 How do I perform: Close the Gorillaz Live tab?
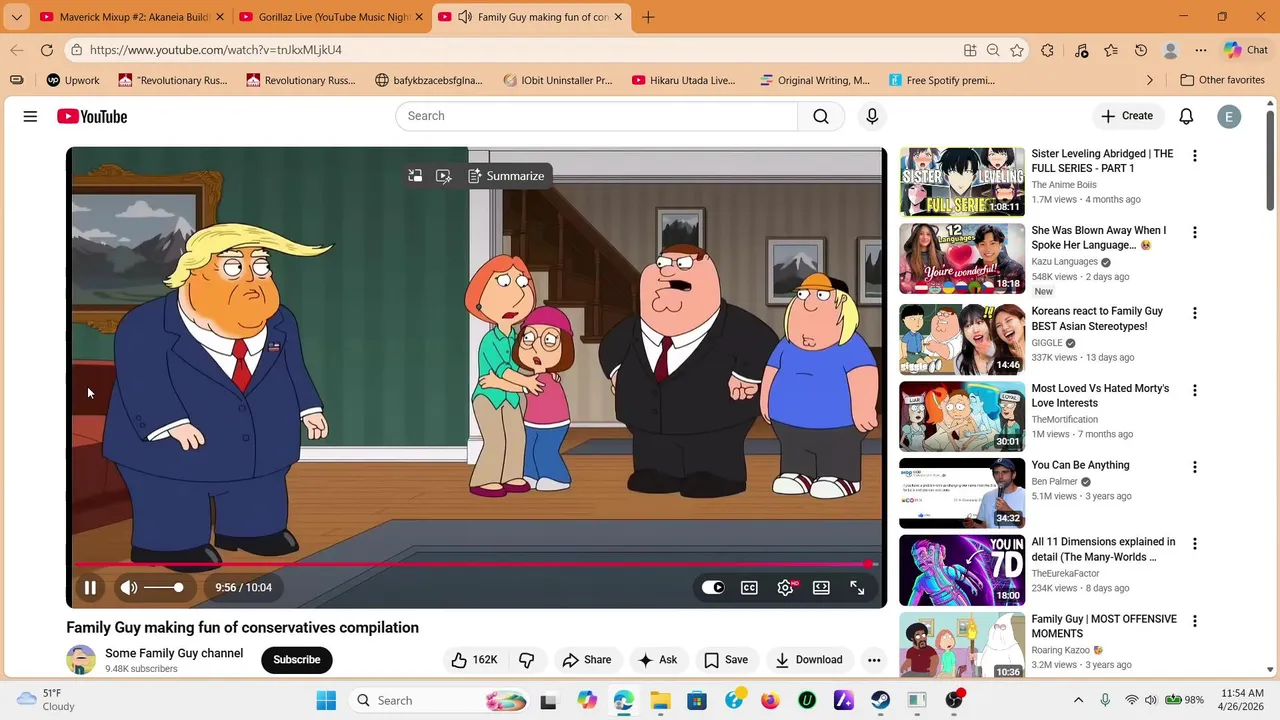click(419, 17)
